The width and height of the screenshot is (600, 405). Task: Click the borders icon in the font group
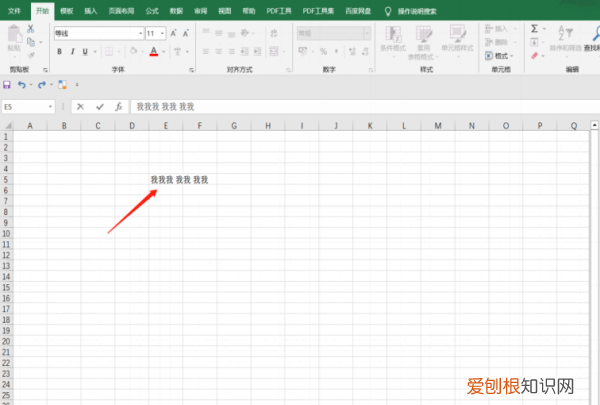[109, 51]
